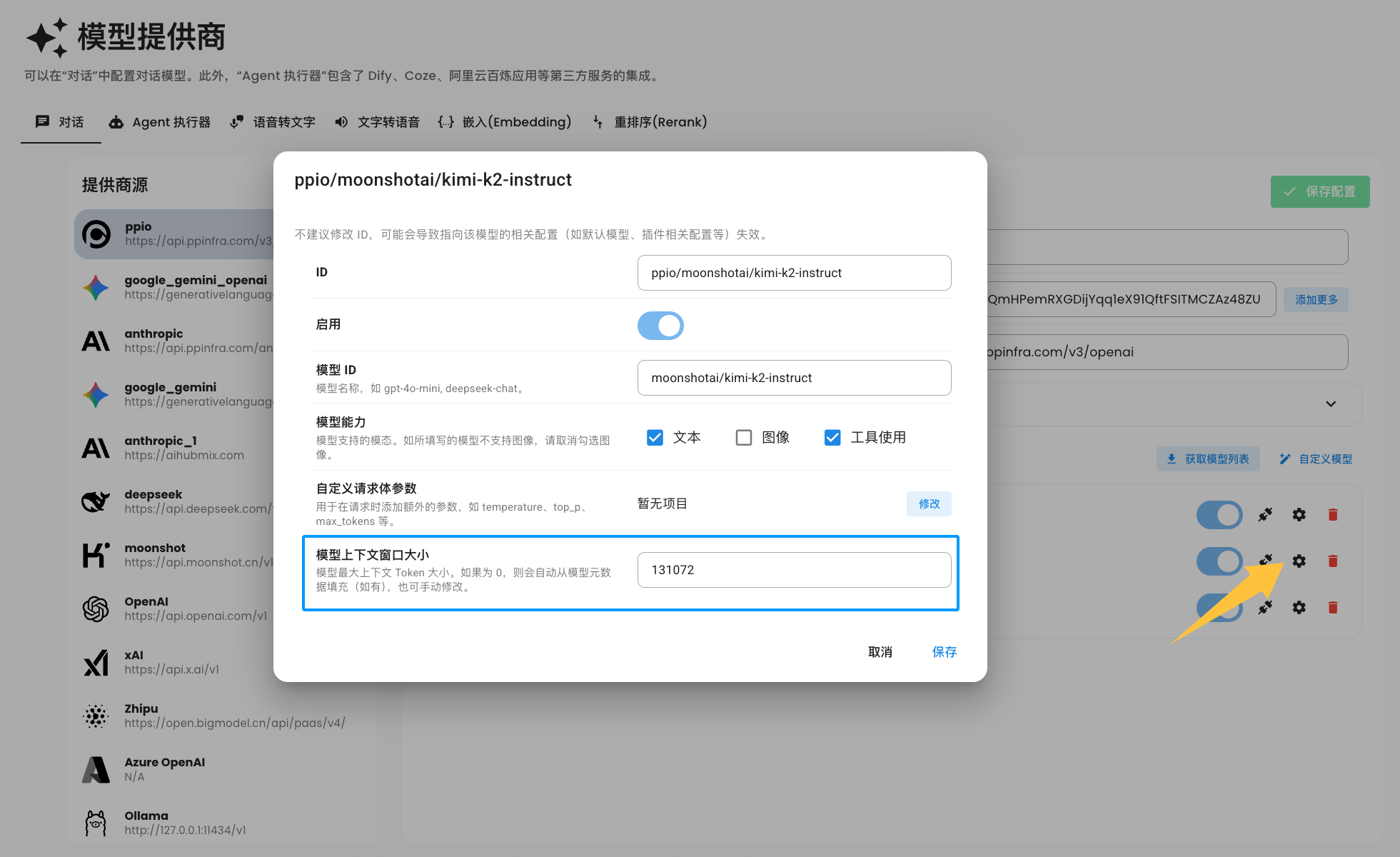The height and width of the screenshot is (857, 1400).
Task: Click red delete icon of first model row
Action: point(1332,515)
